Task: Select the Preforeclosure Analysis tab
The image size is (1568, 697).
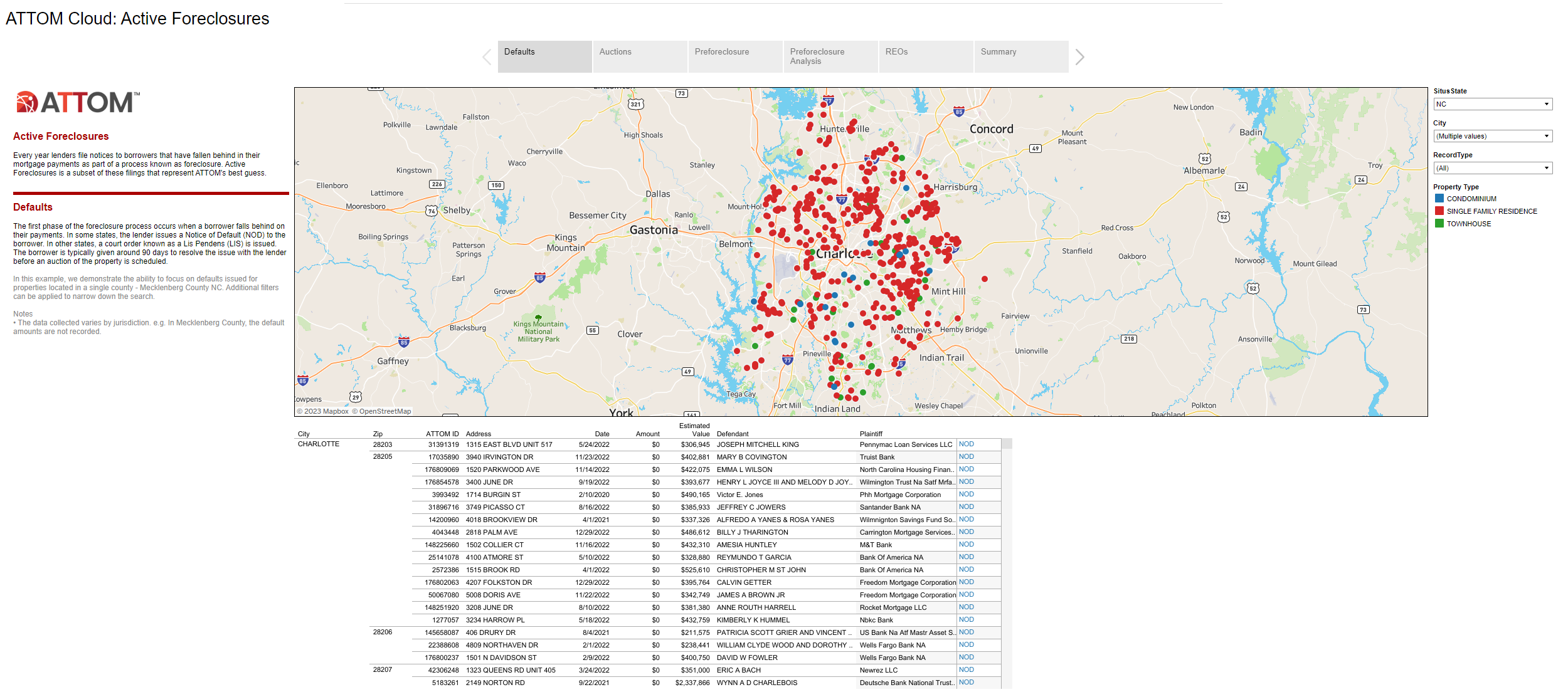Action: 831,56
